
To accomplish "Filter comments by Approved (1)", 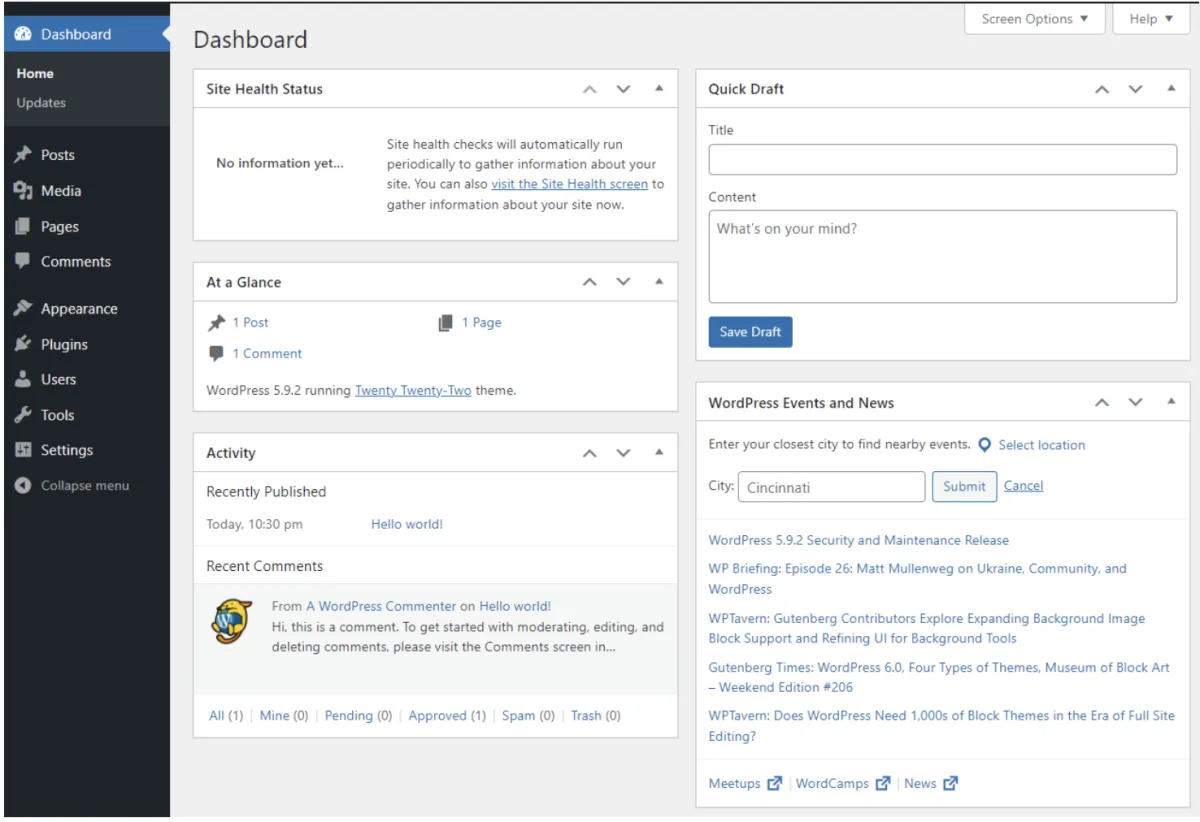I will tap(447, 716).
